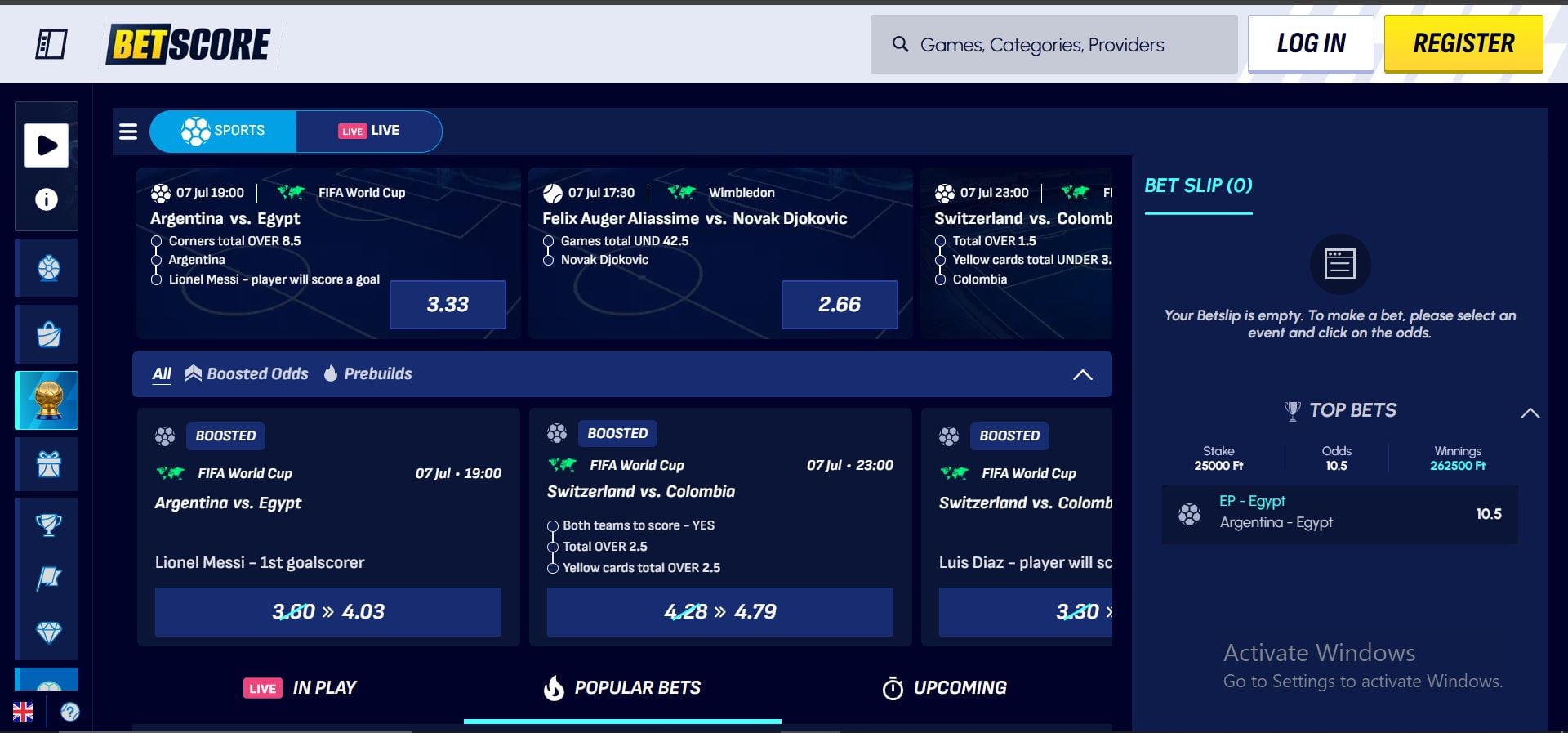Click soccer ball icon on Argentina featured card
Screen dimensions: 1568x733
tap(161, 193)
